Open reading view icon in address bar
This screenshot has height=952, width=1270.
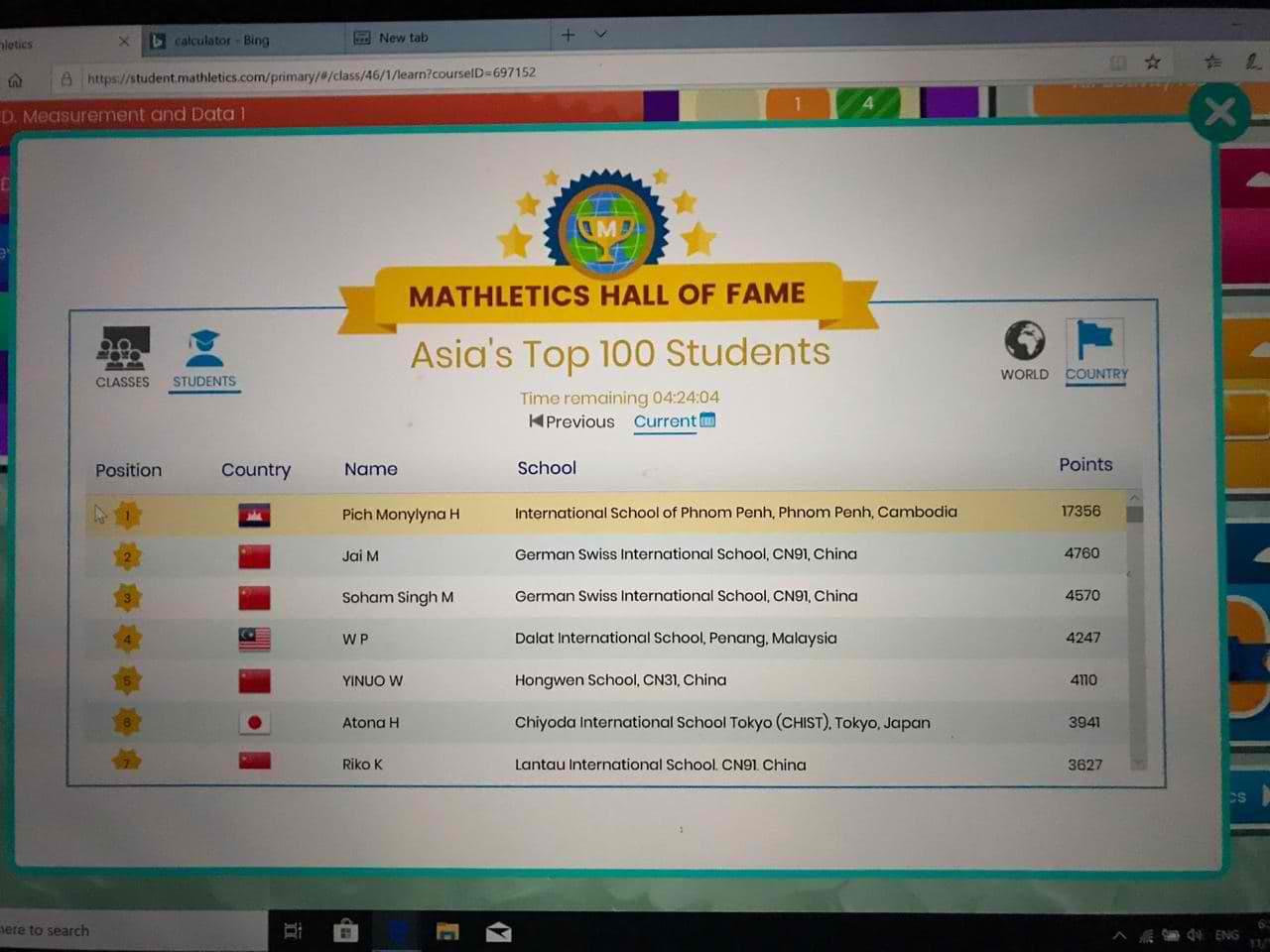point(1118,62)
